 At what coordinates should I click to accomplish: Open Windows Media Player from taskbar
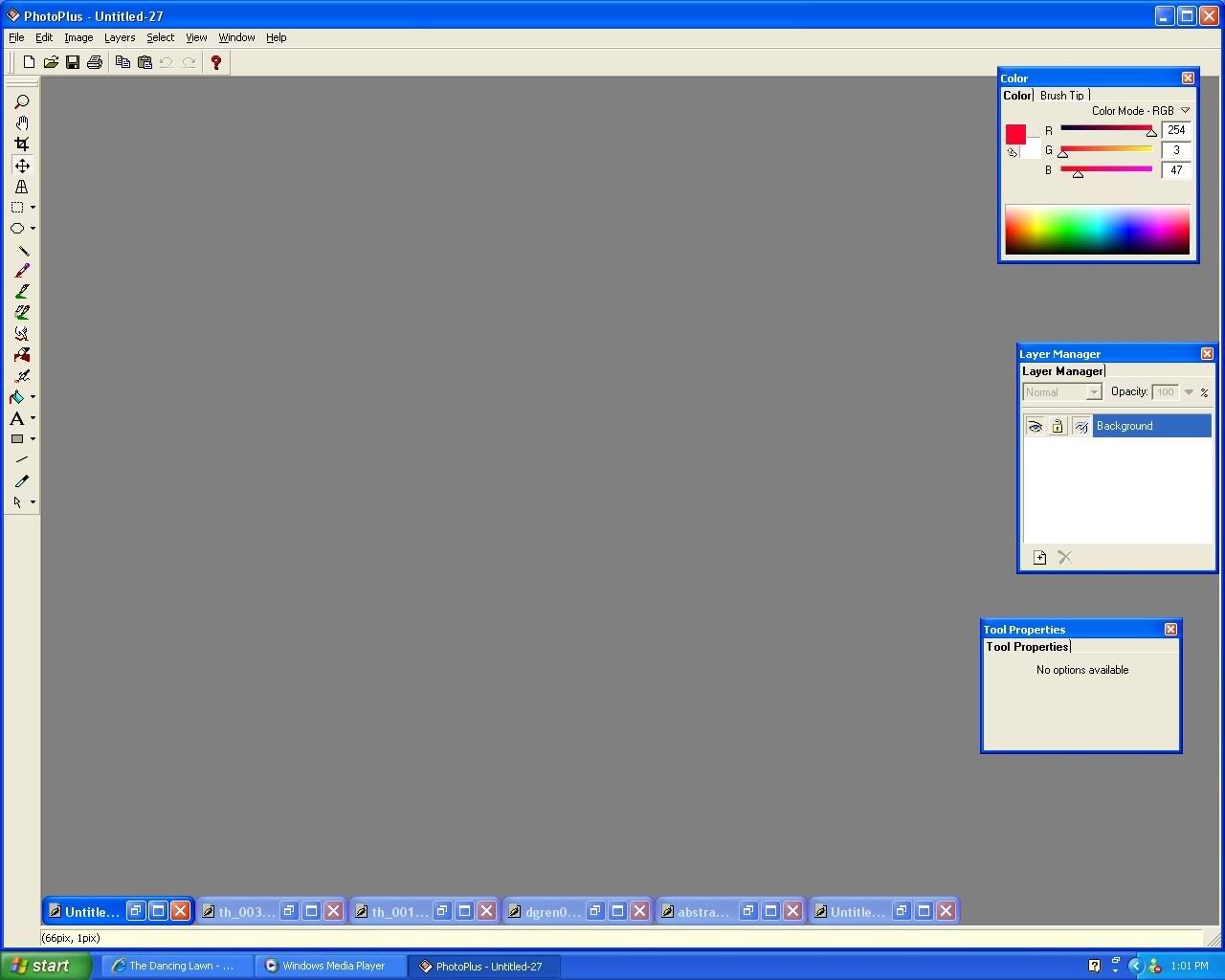pos(331,966)
